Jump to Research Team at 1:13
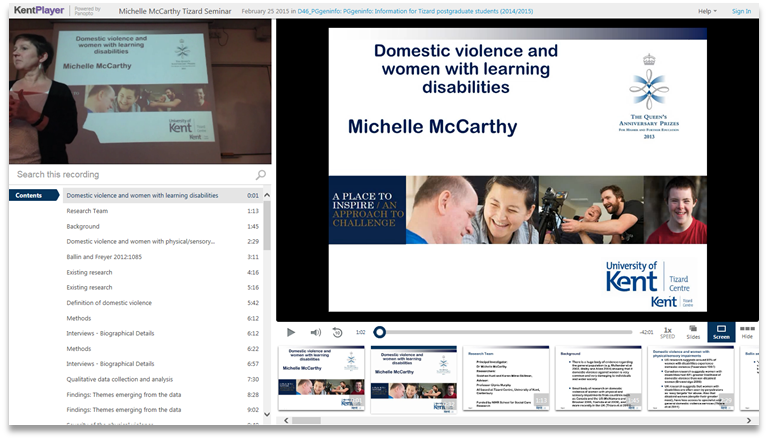Screen dimensions: 768x440 pos(163,211)
